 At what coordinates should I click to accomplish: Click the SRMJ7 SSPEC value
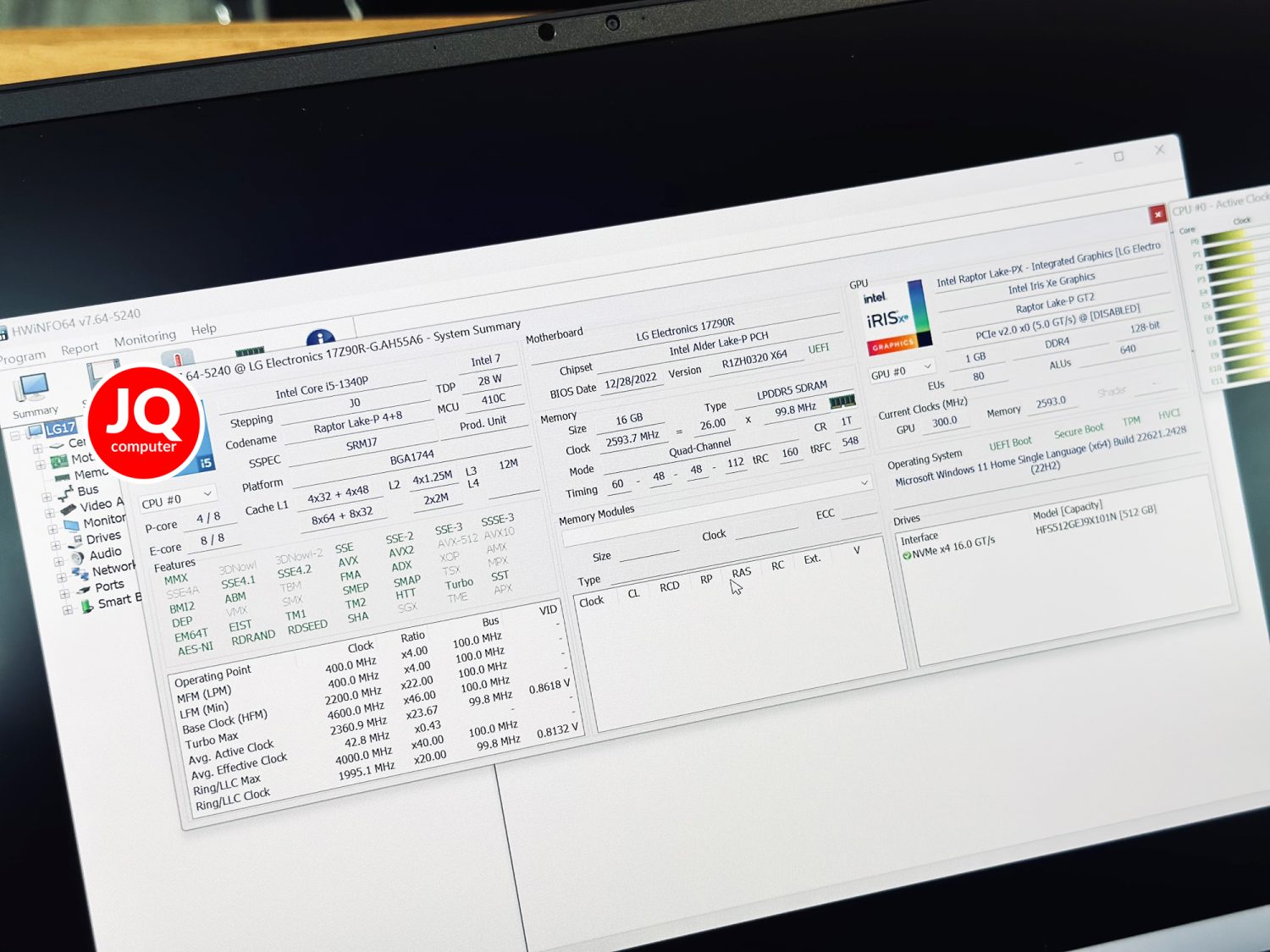pyautogui.click(x=362, y=443)
